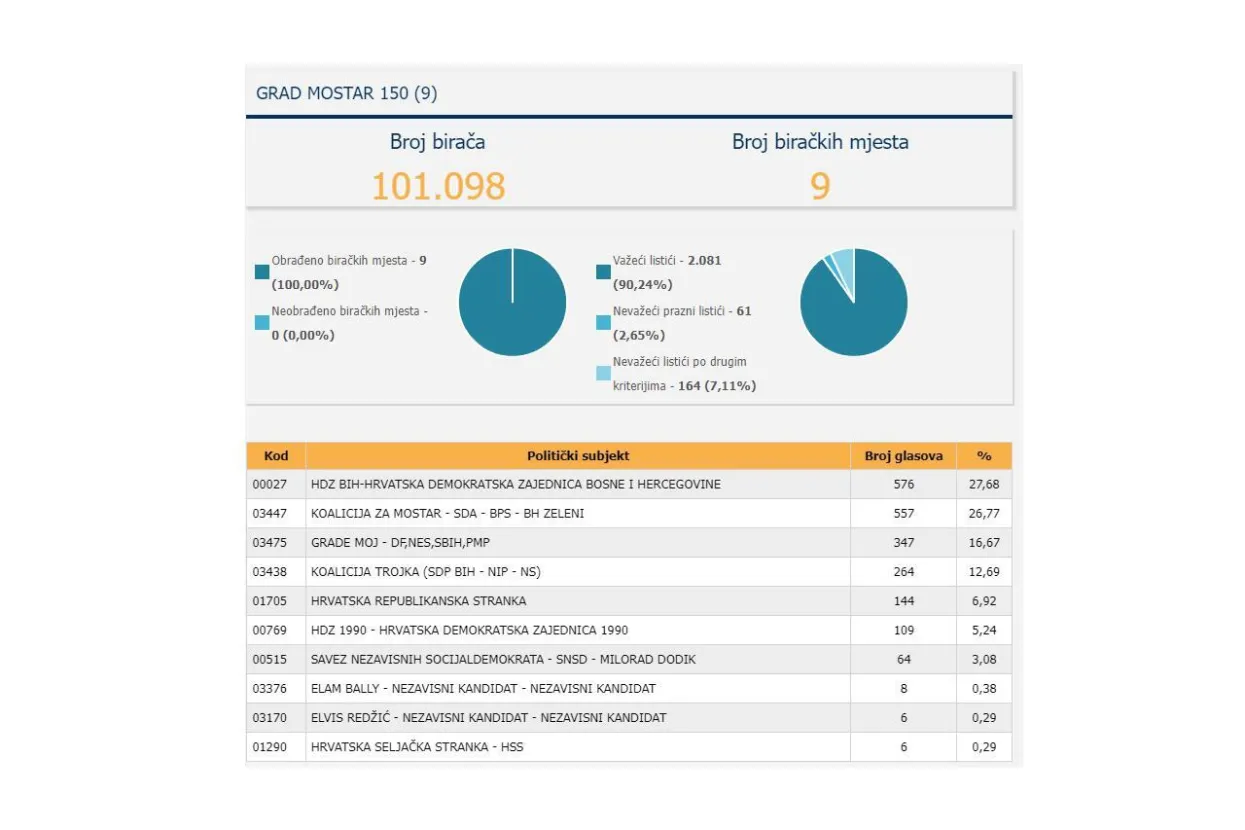
Task: Click the processed polling stations pie chart
Action: [x=512, y=302]
